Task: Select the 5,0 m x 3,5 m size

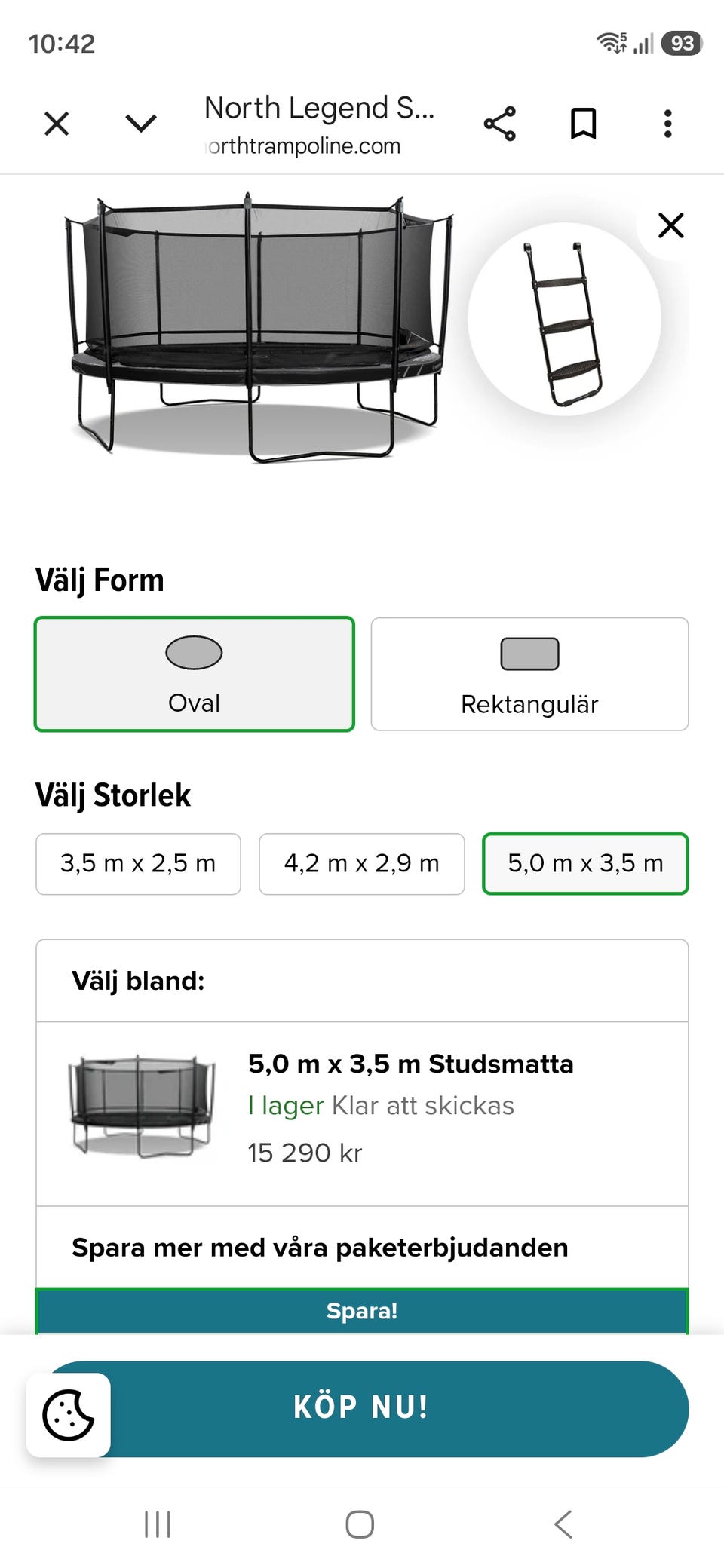Action: (x=585, y=864)
